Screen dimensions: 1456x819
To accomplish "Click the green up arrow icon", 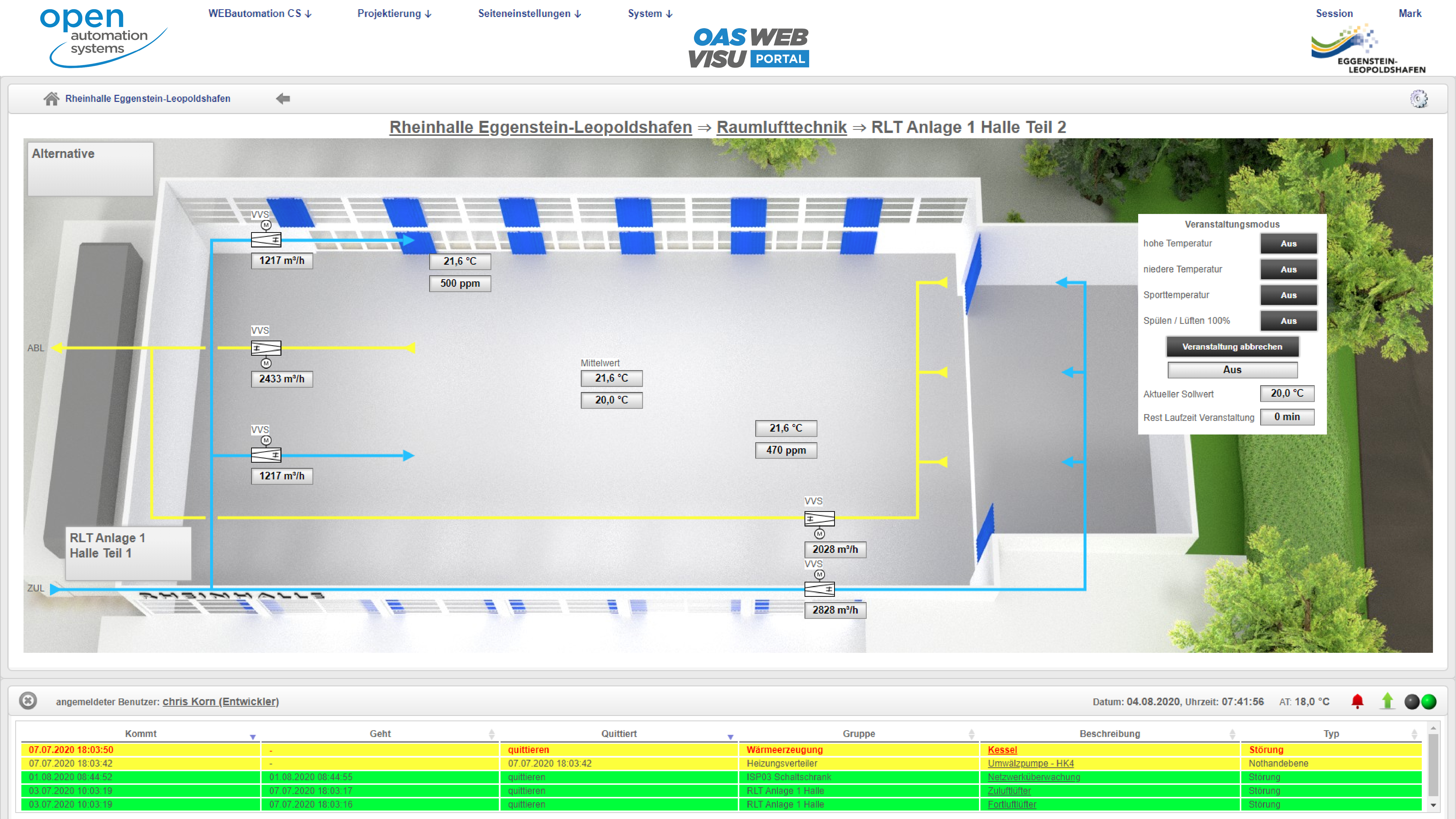I will (x=1388, y=701).
